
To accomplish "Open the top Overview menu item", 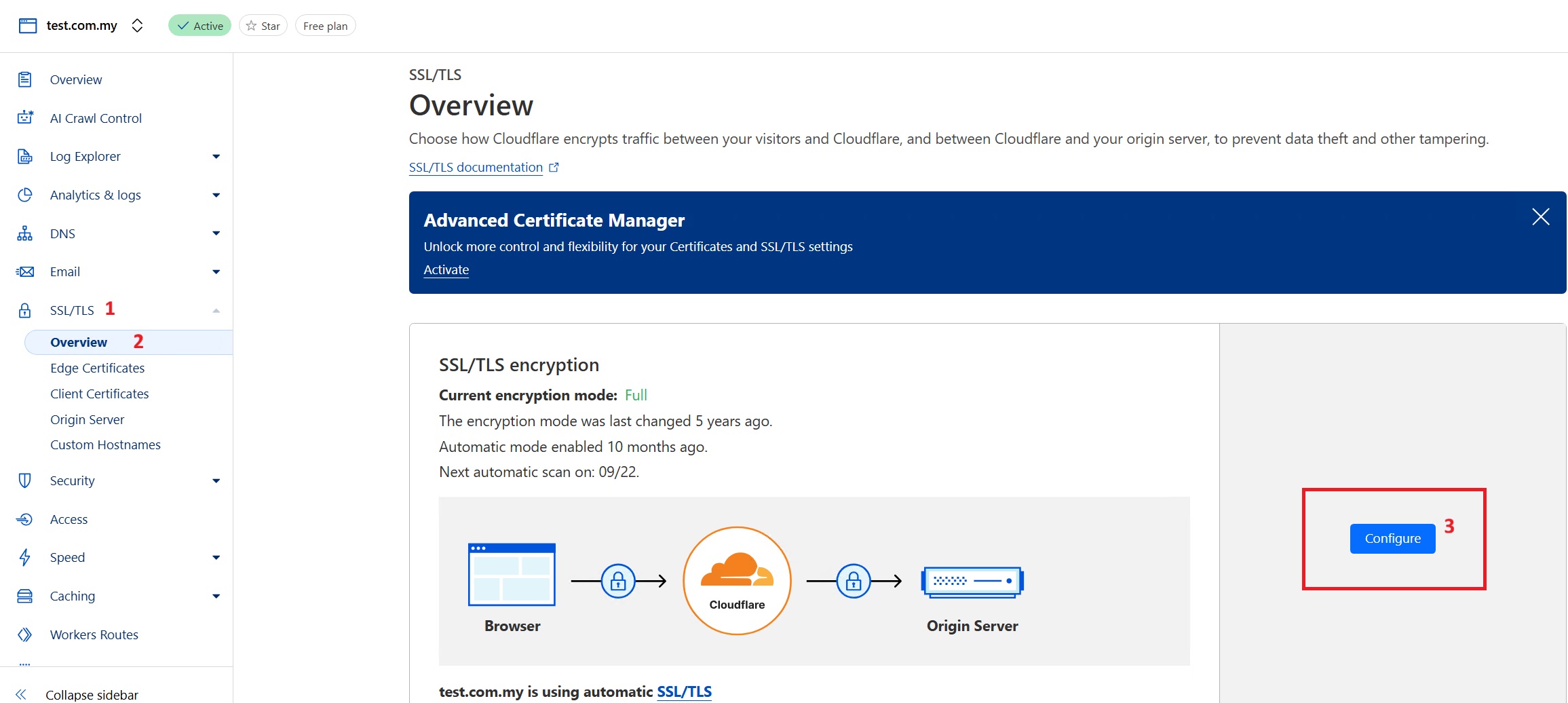I will tap(76, 79).
